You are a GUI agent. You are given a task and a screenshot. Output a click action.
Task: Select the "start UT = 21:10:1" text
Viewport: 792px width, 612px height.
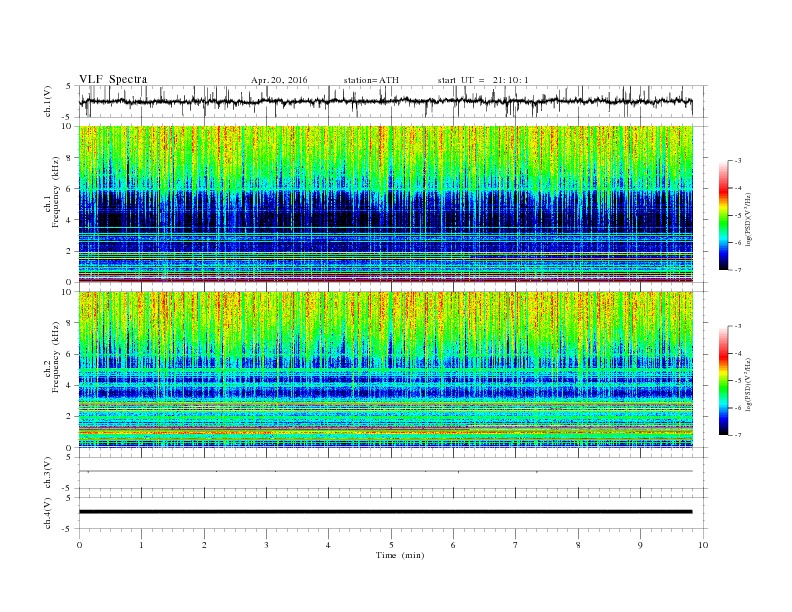click(x=483, y=80)
